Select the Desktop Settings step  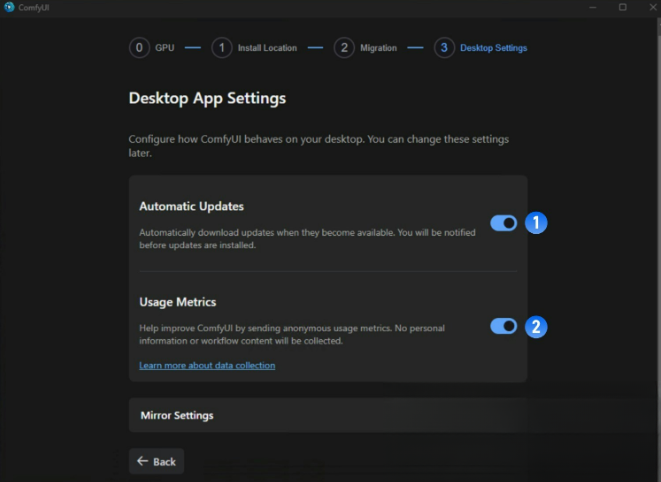(481, 48)
